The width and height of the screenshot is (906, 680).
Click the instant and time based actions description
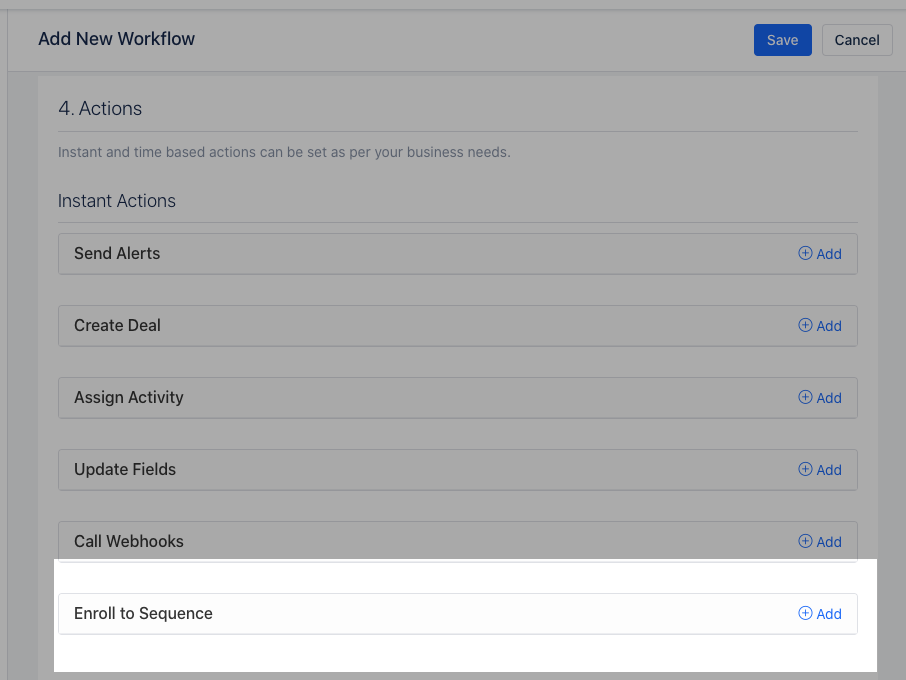pos(284,153)
